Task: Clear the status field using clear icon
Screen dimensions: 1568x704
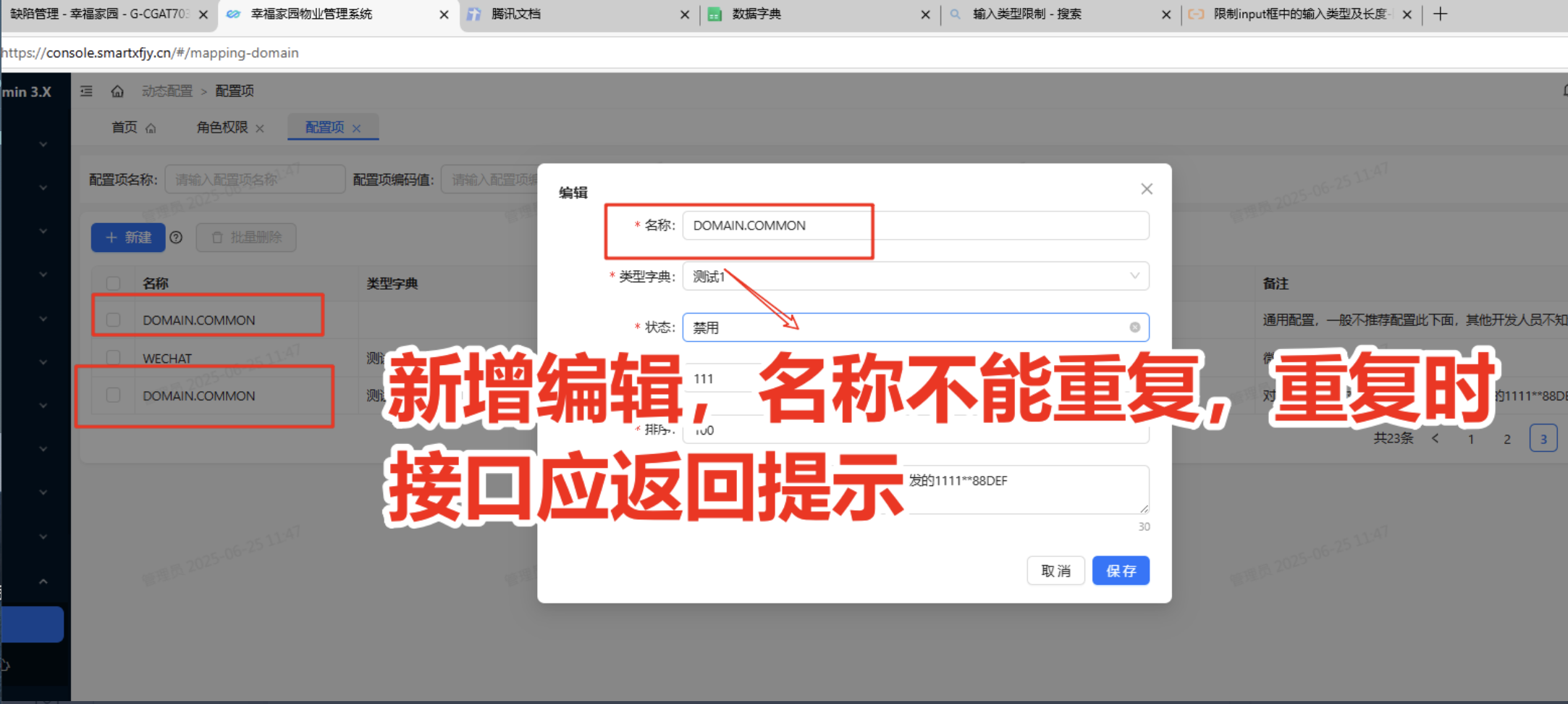Action: 1134,327
